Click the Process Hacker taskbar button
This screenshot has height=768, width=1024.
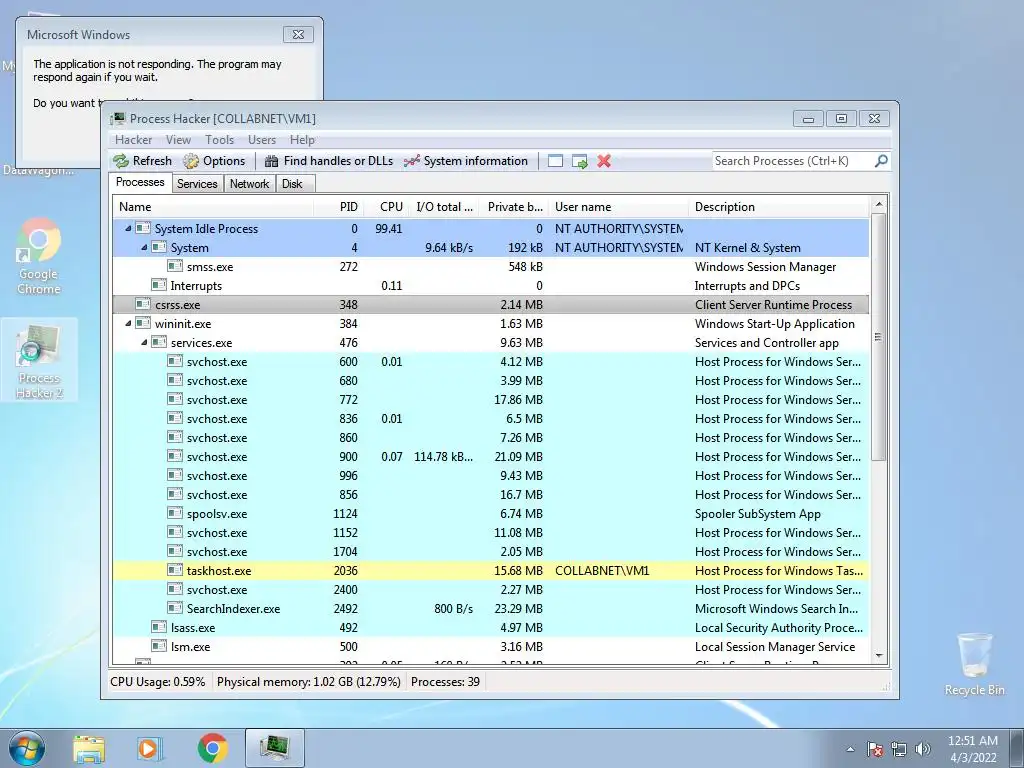275,748
